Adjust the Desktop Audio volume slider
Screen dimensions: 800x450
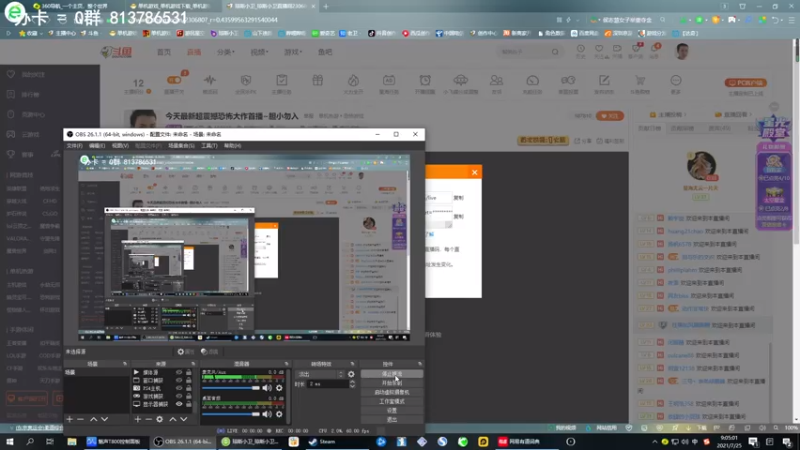coord(231,414)
